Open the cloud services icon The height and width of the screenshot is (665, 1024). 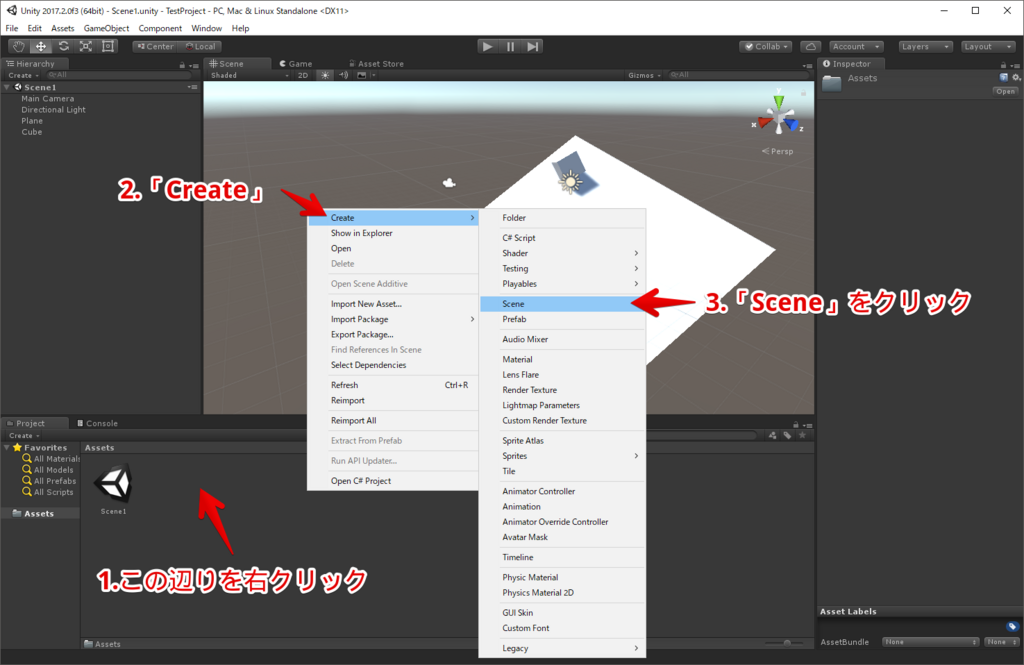[810, 46]
